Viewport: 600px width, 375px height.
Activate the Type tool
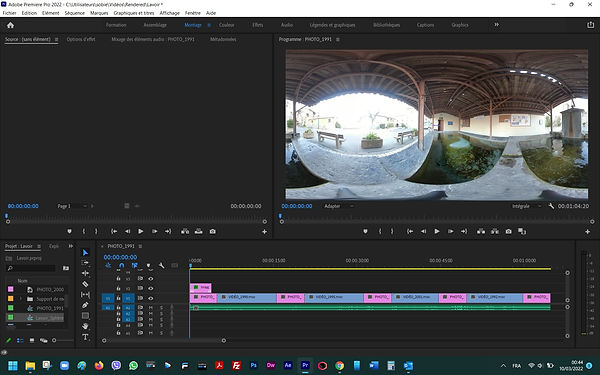[85, 337]
